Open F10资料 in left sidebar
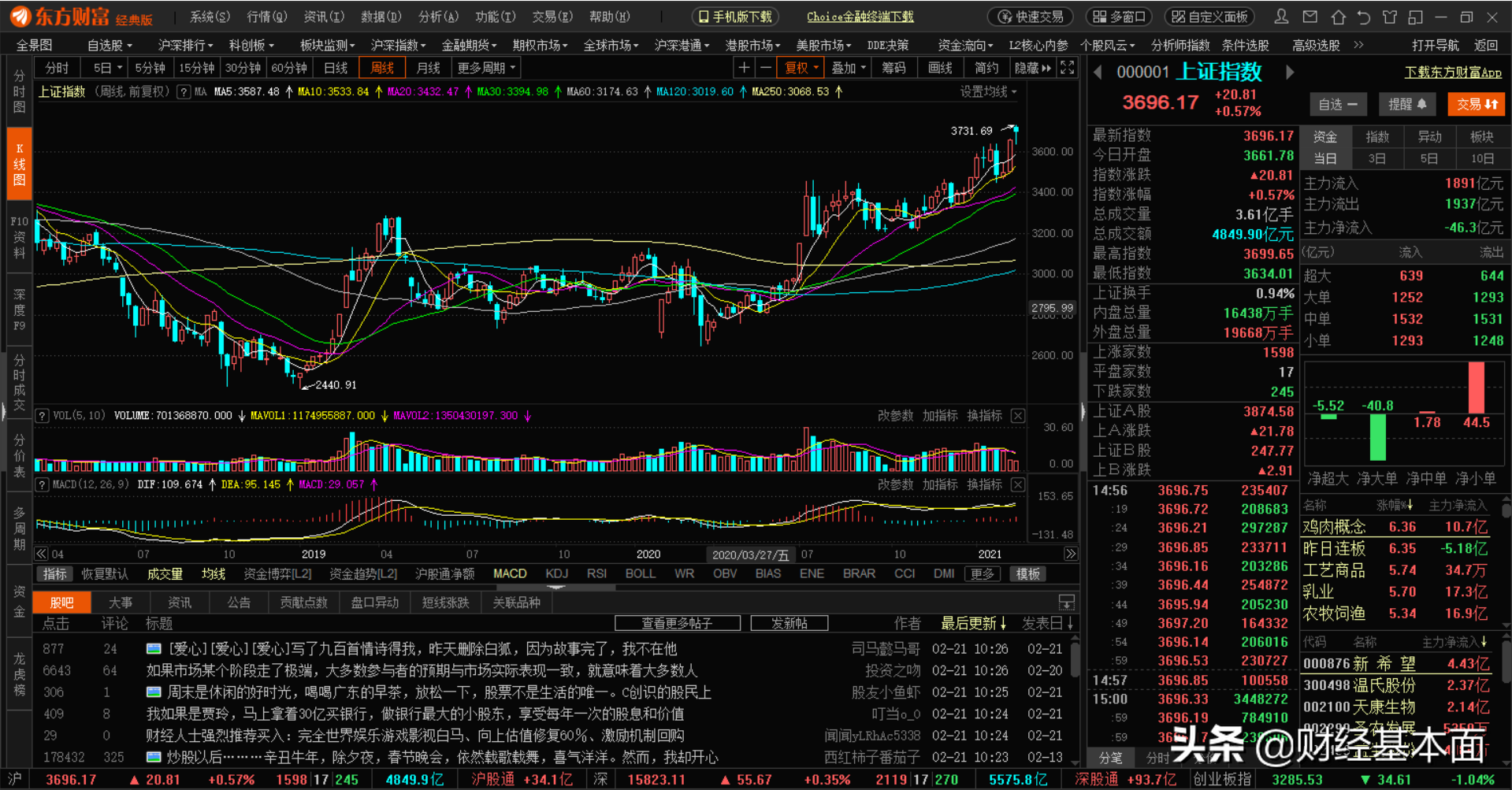 coord(20,237)
